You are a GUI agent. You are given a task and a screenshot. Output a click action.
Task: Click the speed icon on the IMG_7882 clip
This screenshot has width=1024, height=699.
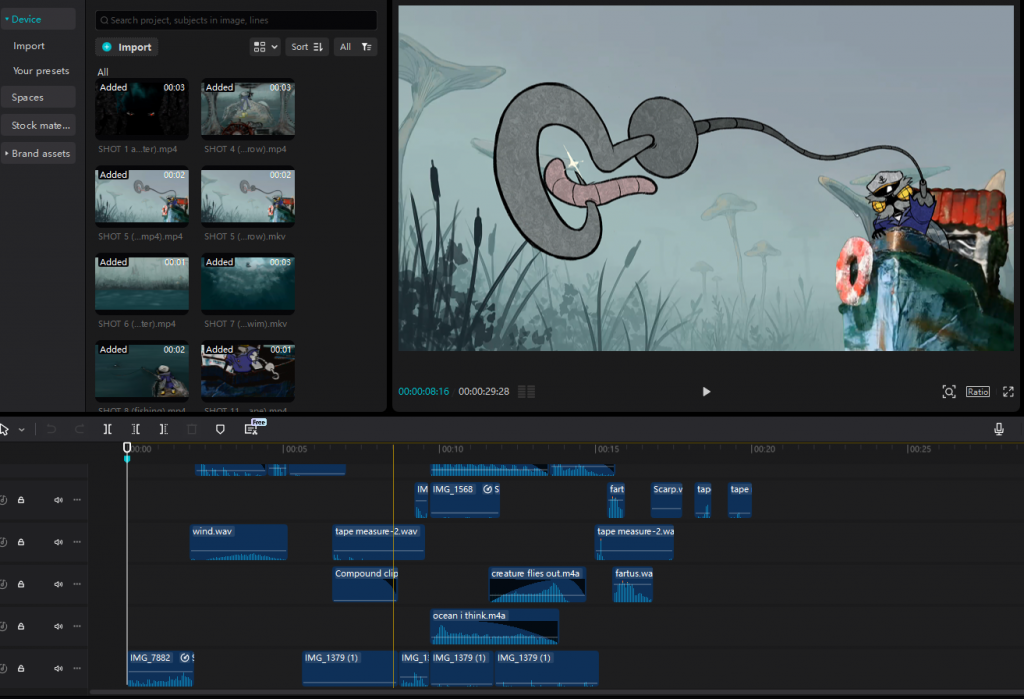tap(185, 658)
